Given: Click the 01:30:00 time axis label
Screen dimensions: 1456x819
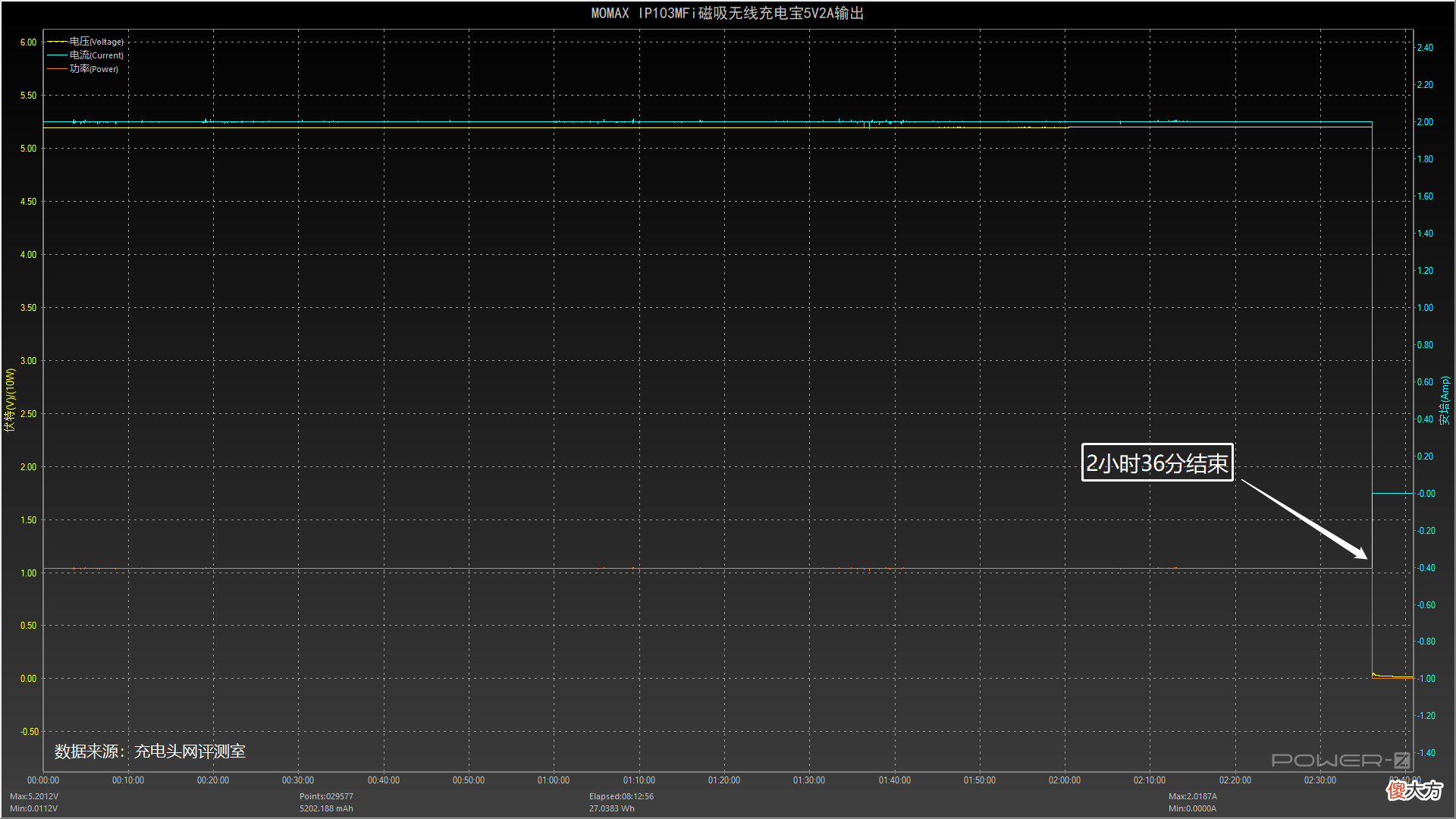Looking at the screenshot, I should pos(809,780).
